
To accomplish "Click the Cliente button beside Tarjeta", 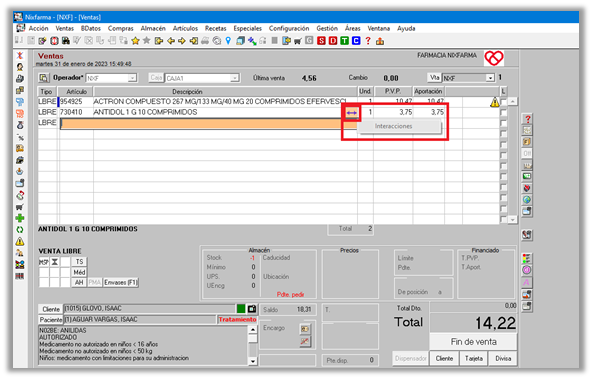I will point(444,358).
